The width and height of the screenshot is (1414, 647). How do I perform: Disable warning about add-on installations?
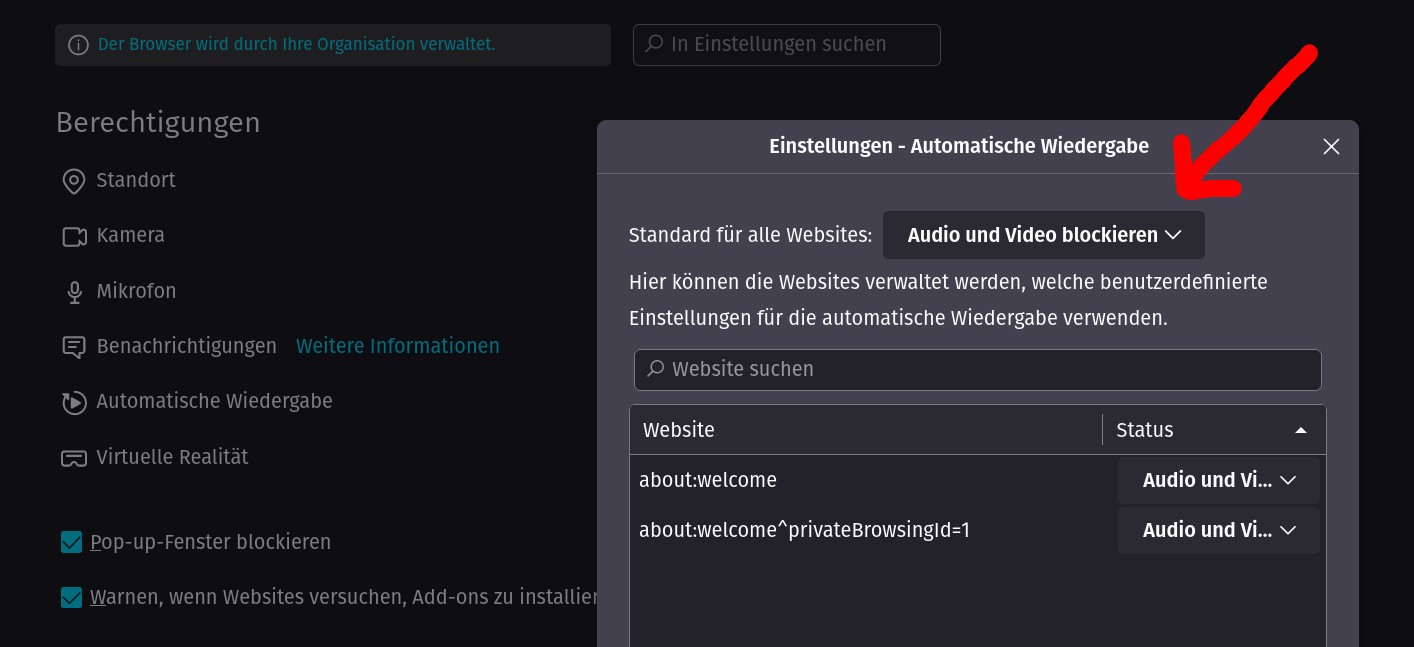pos(70,597)
